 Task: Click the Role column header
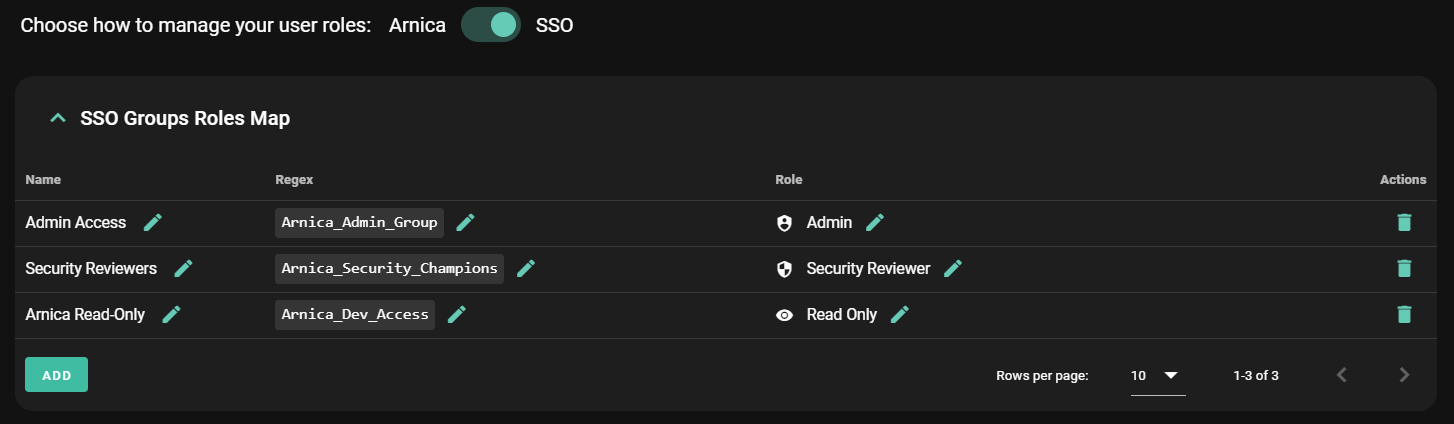(x=789, y=180)
